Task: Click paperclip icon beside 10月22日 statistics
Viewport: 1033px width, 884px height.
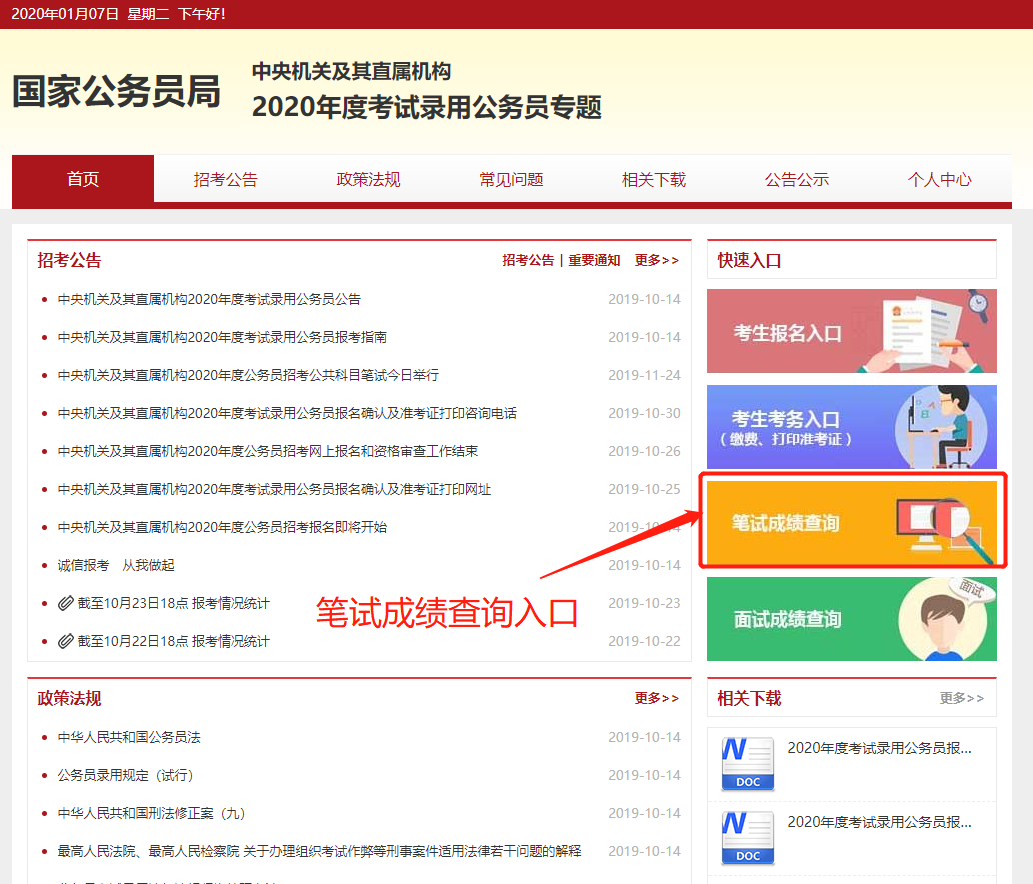Action: (66, 641)
